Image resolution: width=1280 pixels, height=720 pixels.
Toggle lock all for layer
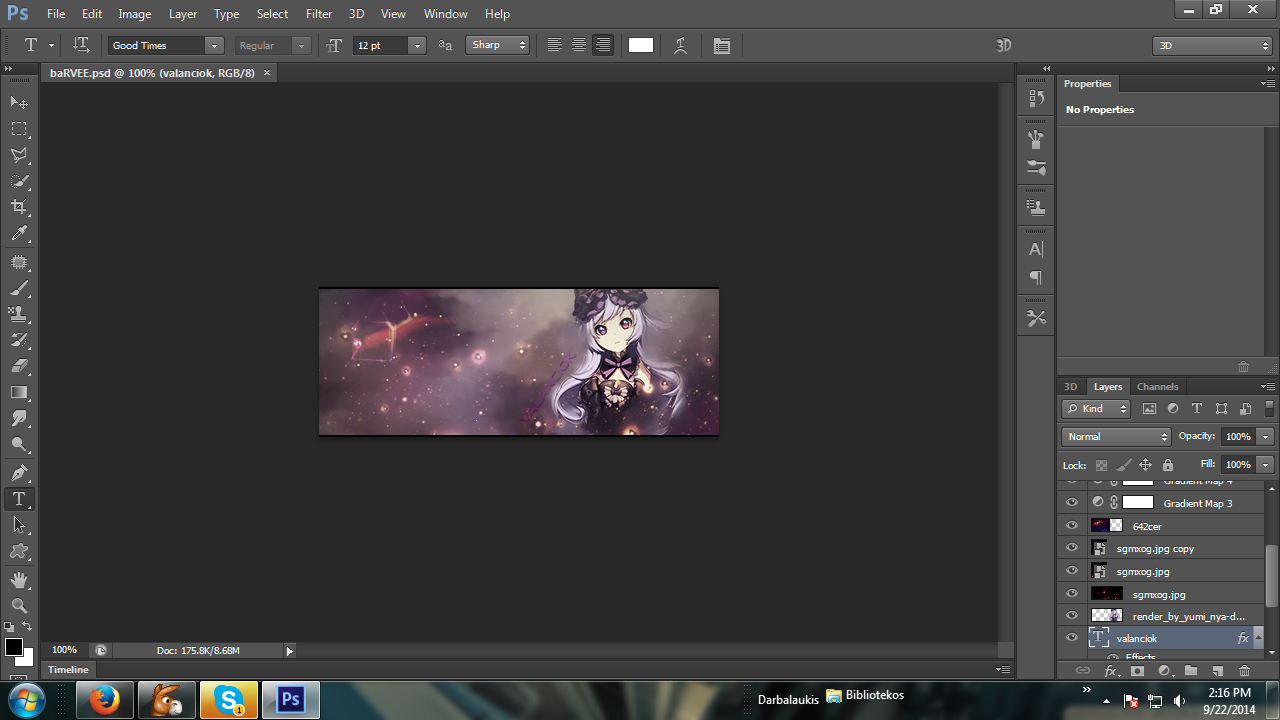pos(1167,465)
